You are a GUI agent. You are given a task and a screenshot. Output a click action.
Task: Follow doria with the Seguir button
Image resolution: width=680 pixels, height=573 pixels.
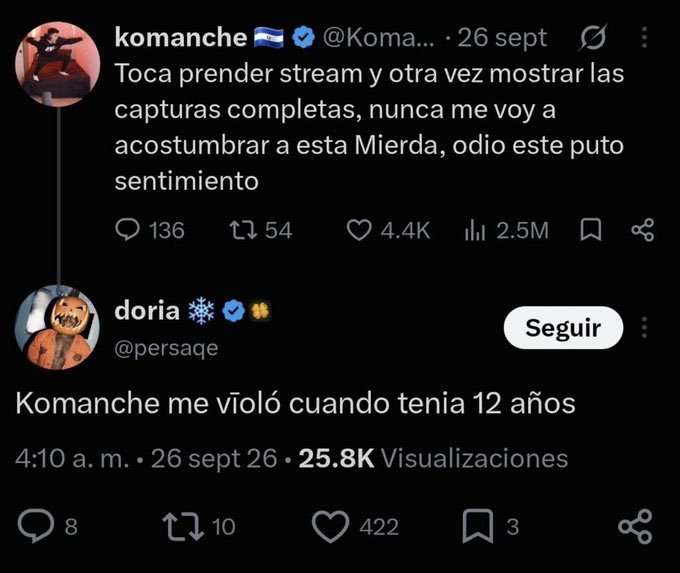[x=563, y=327]
